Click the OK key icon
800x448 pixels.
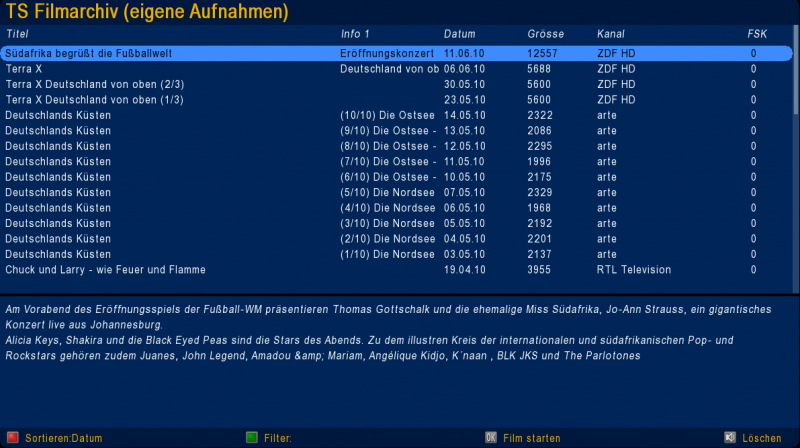click(x=491, y=437)
